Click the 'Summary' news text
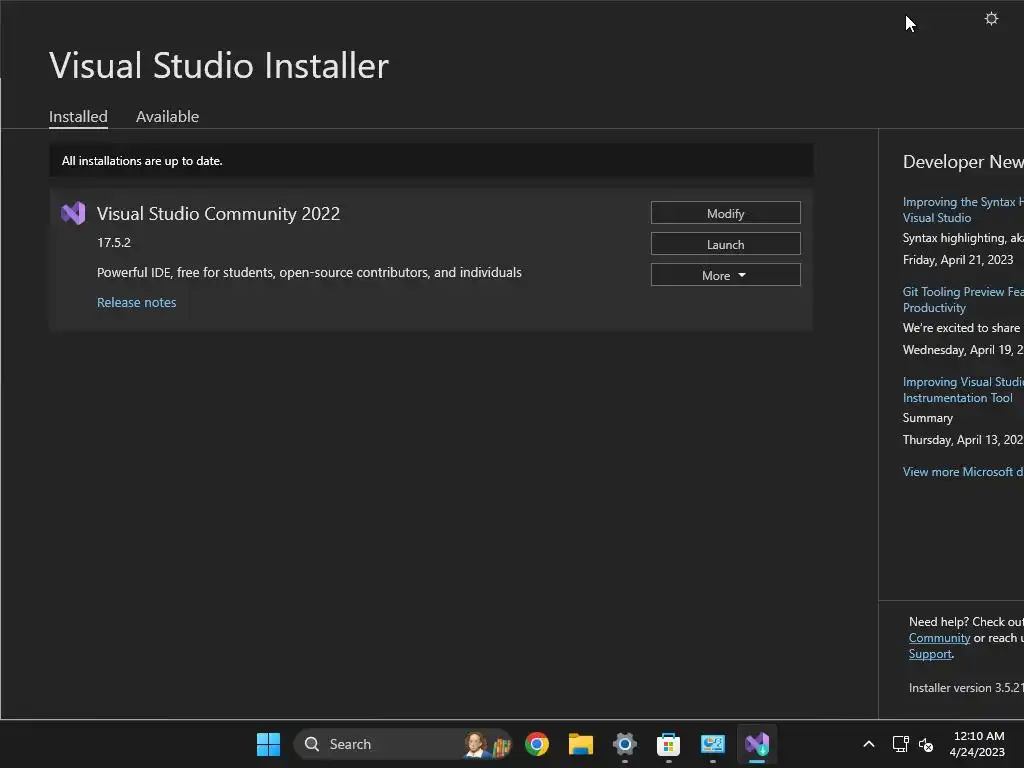This screenshot has height=768, width=1024. pos(927,418)
